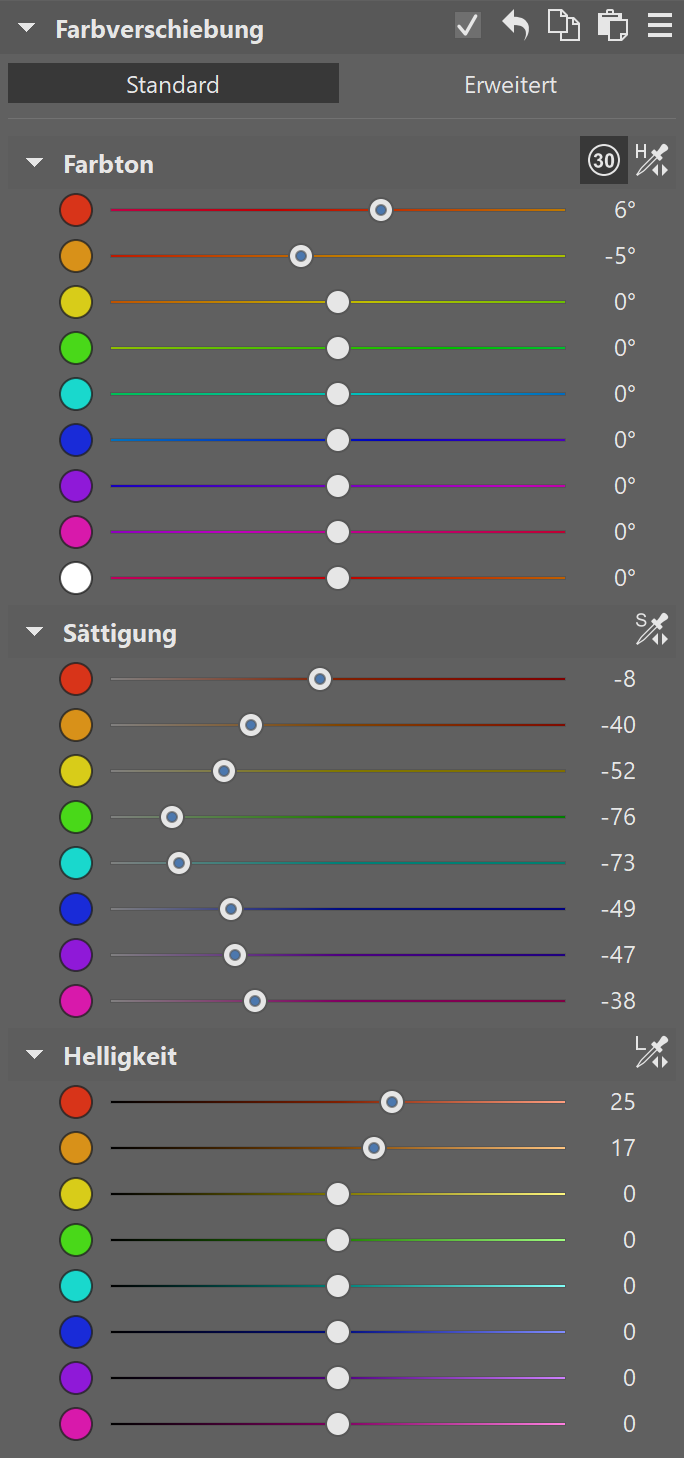Click the red swatch under Farbton
Viewport: 684px width, 1458px height.
coord(76,210)
